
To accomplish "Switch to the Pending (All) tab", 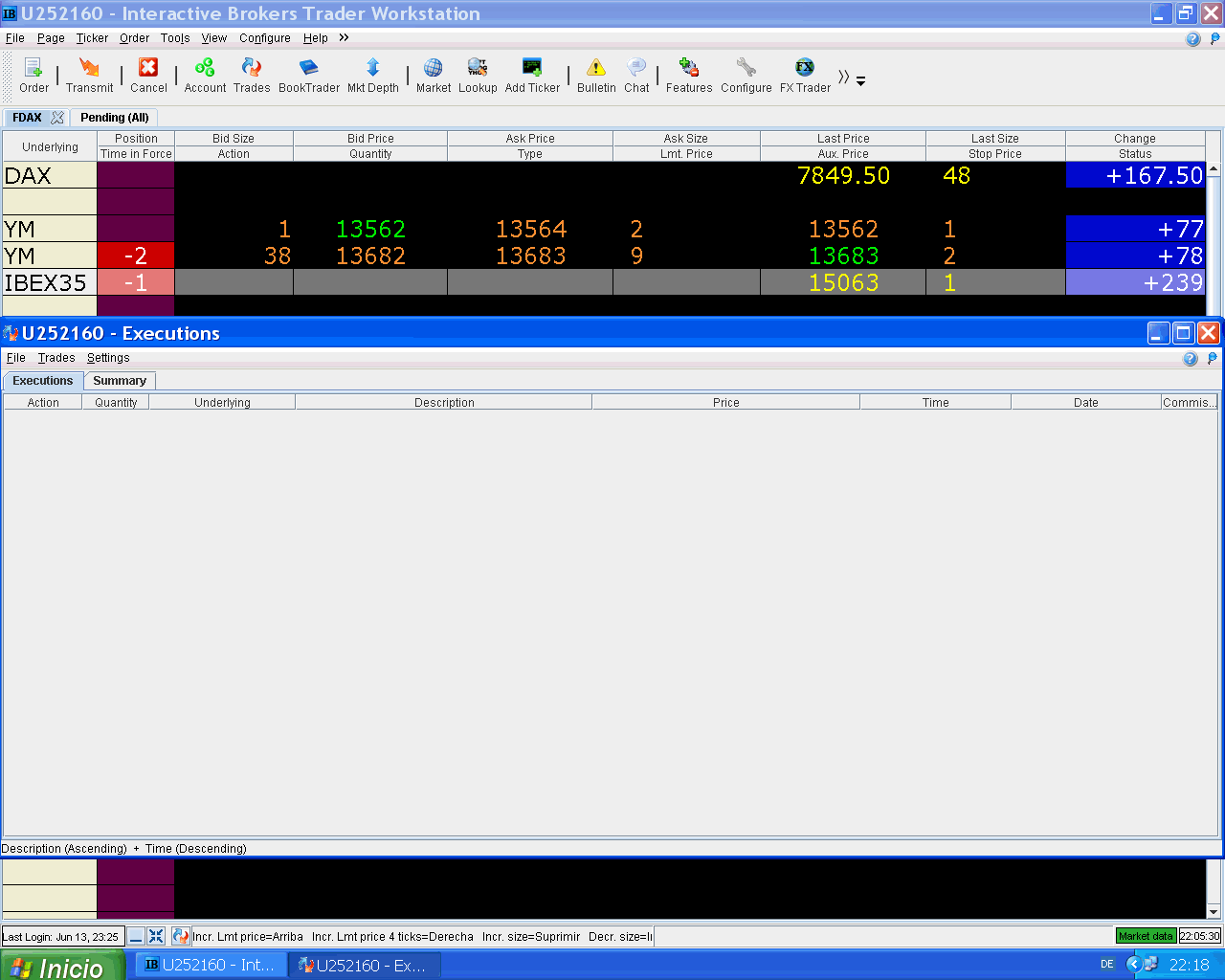I will [x=114, y=118].
